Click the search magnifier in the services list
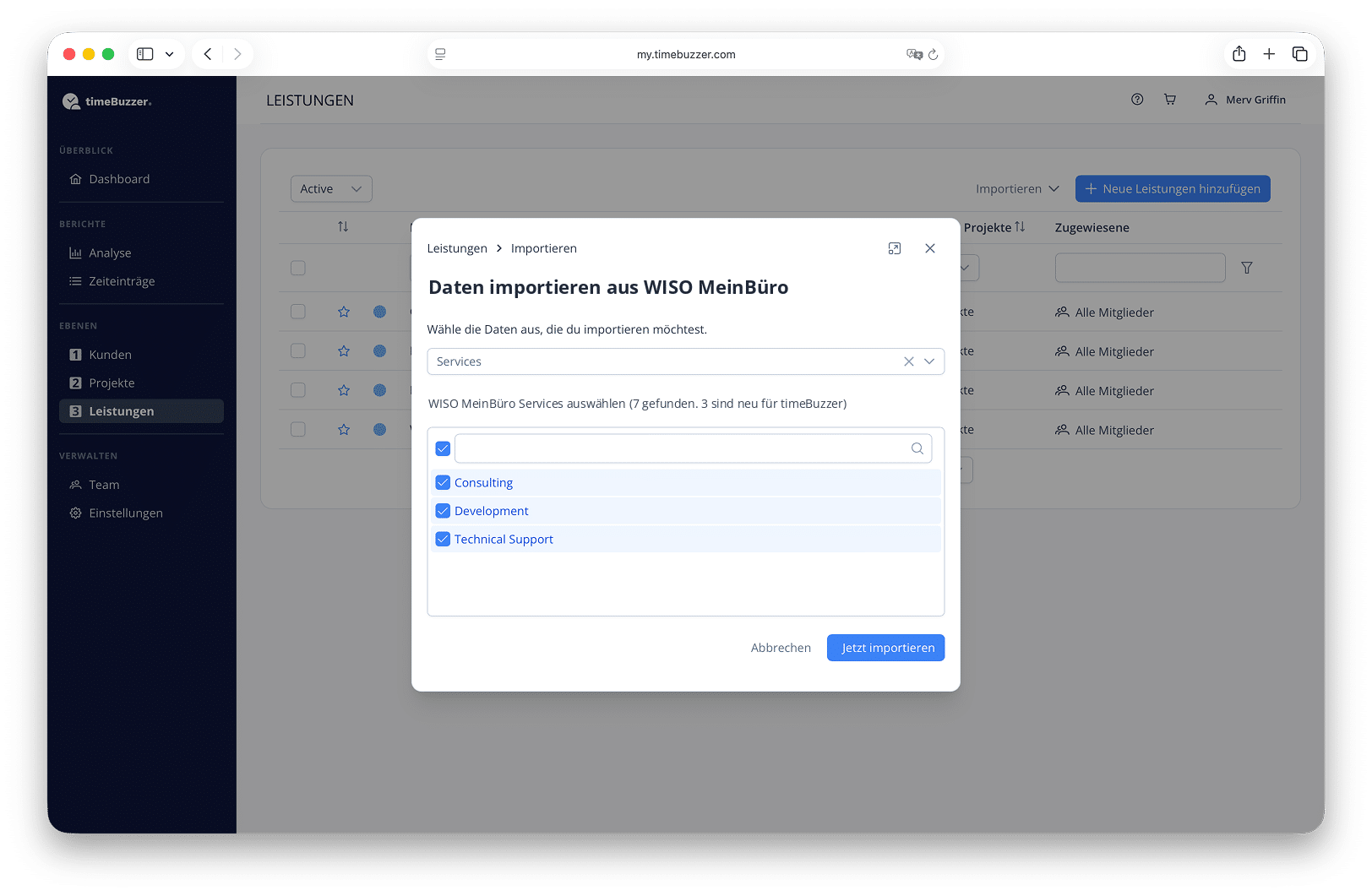Viewport: 1372px width, 896px height. (917, 448)
